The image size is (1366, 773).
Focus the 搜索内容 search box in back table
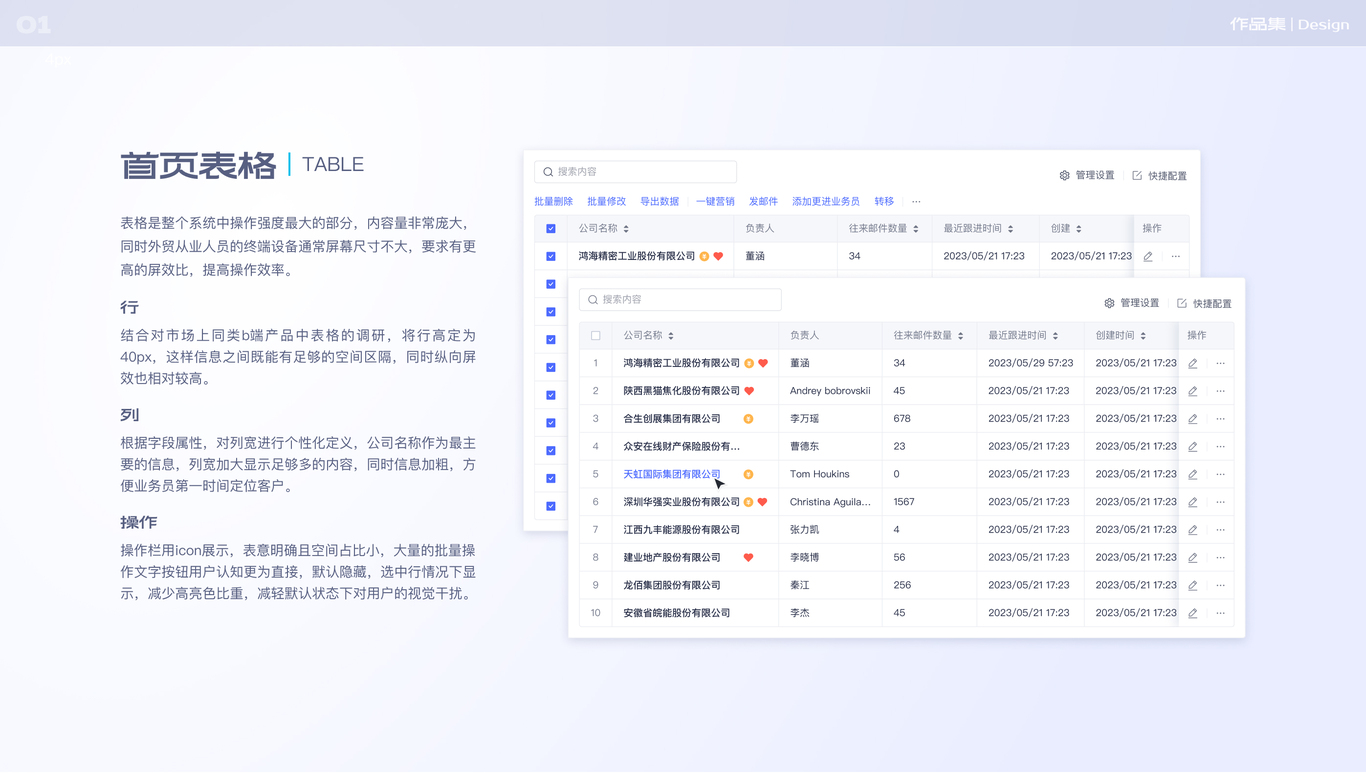[x=635, y=172]
